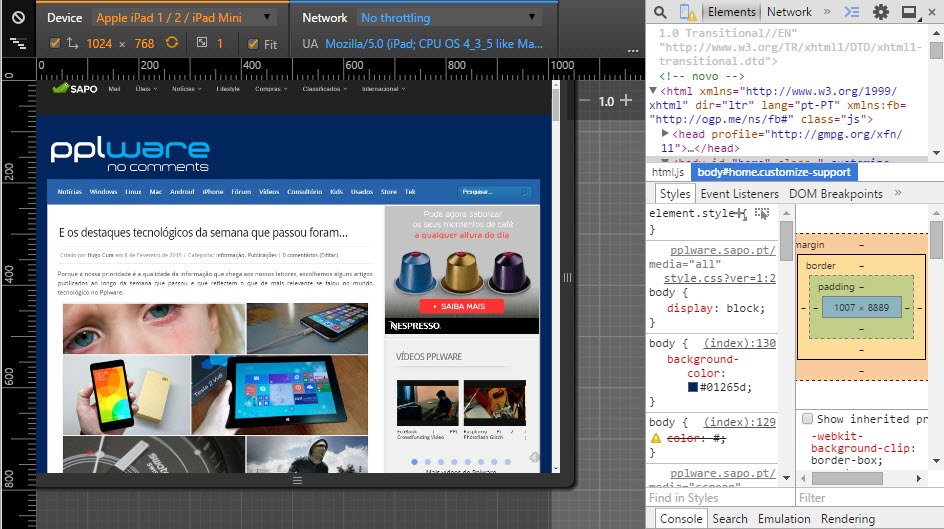Change DevTools dock side icon
The image size is (944, 529).
click(910, 12)
